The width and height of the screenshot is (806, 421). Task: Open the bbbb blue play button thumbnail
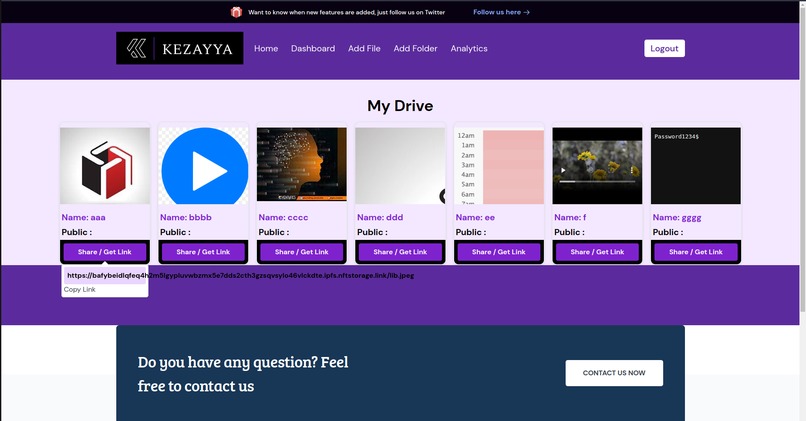(203, 166)
